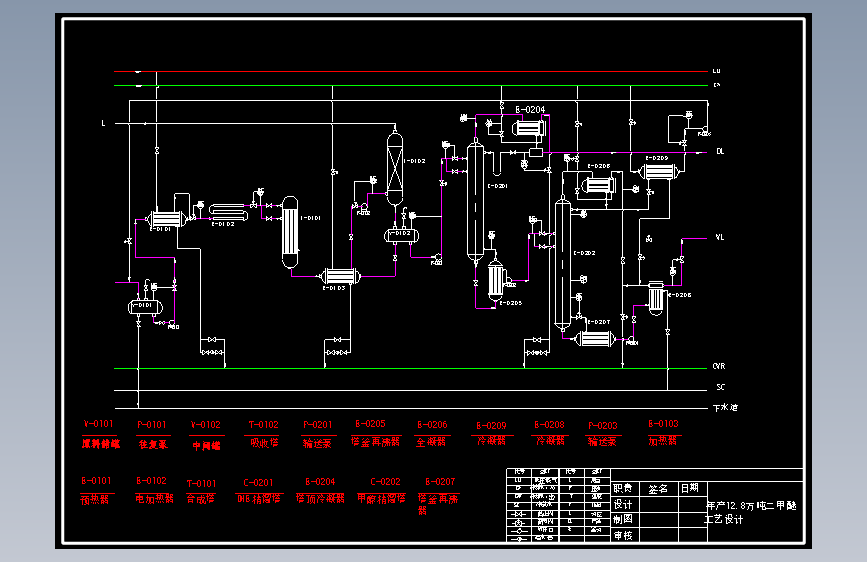Click the 下水道 sewer line label
This screenshot has height=562, width=867.
[725, 408]
